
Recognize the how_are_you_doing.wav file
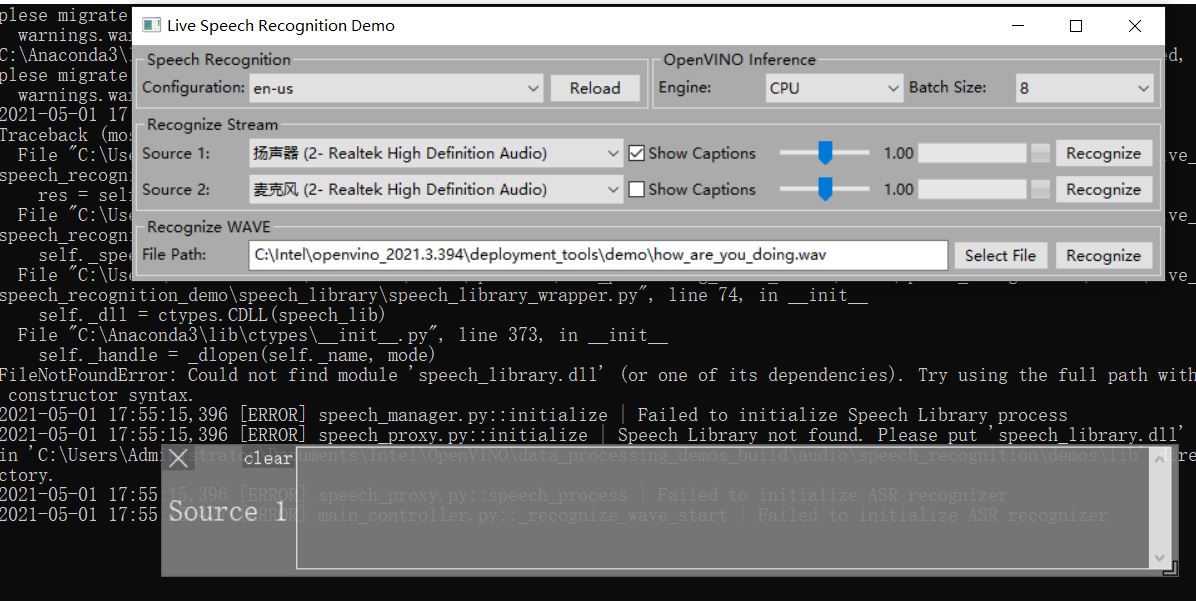point(1104,255)
